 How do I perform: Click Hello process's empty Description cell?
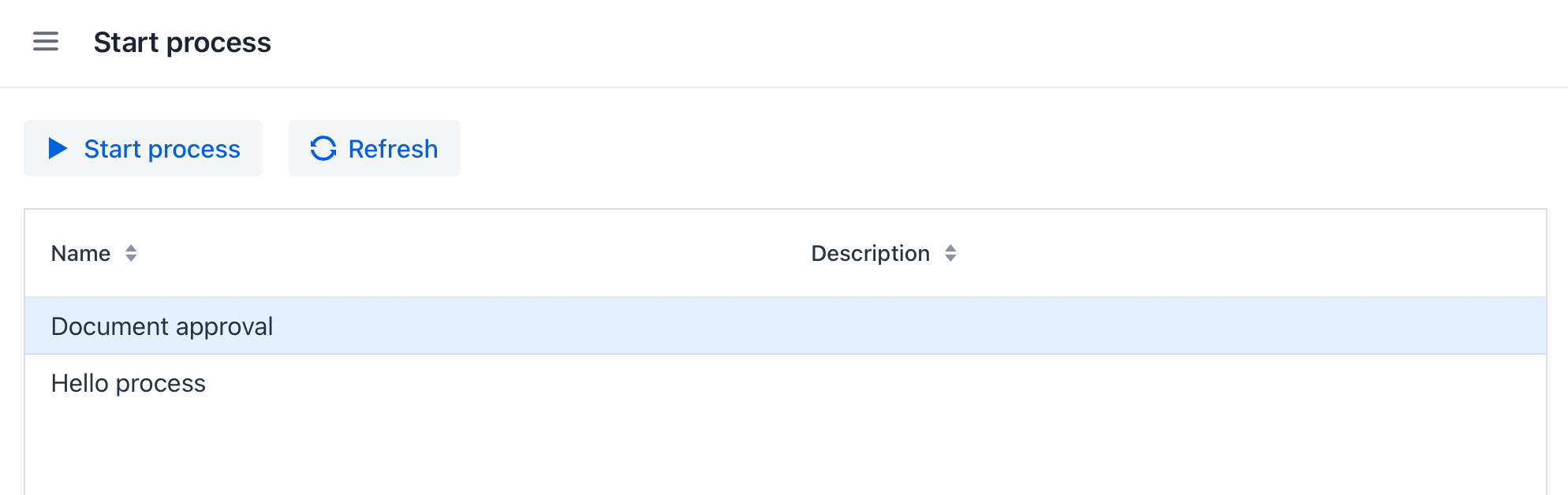coord(1104,383)
